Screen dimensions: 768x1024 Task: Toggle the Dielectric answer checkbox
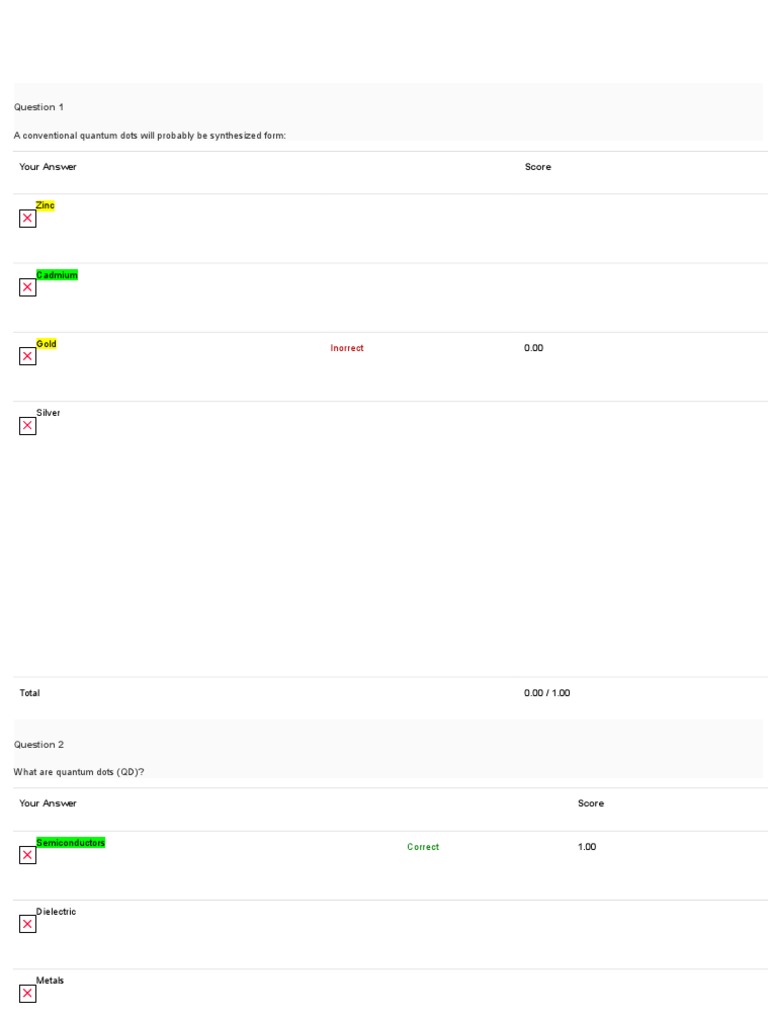coord(27,924)
